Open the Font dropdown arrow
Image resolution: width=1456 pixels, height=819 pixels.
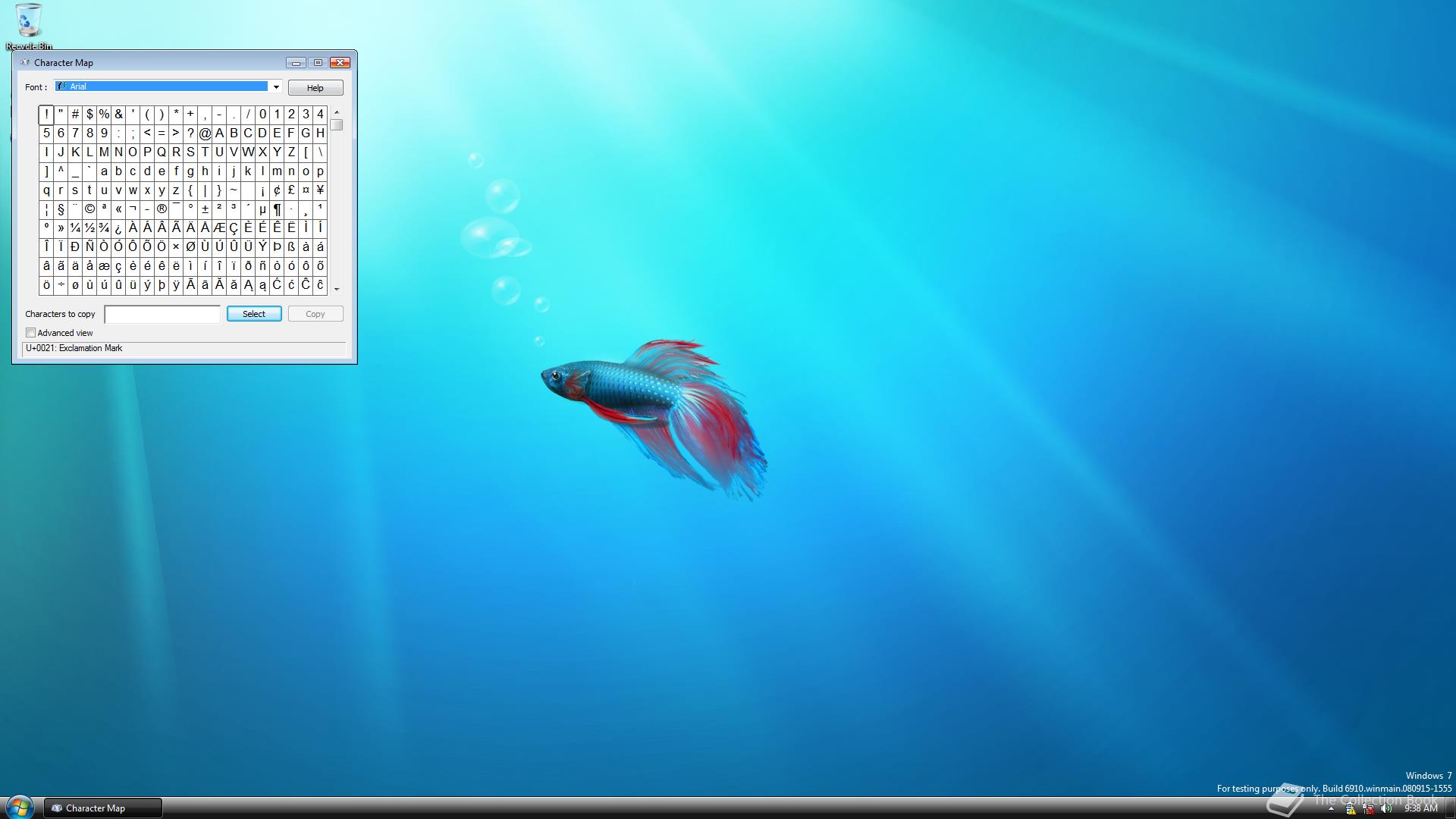pos(276,87)
